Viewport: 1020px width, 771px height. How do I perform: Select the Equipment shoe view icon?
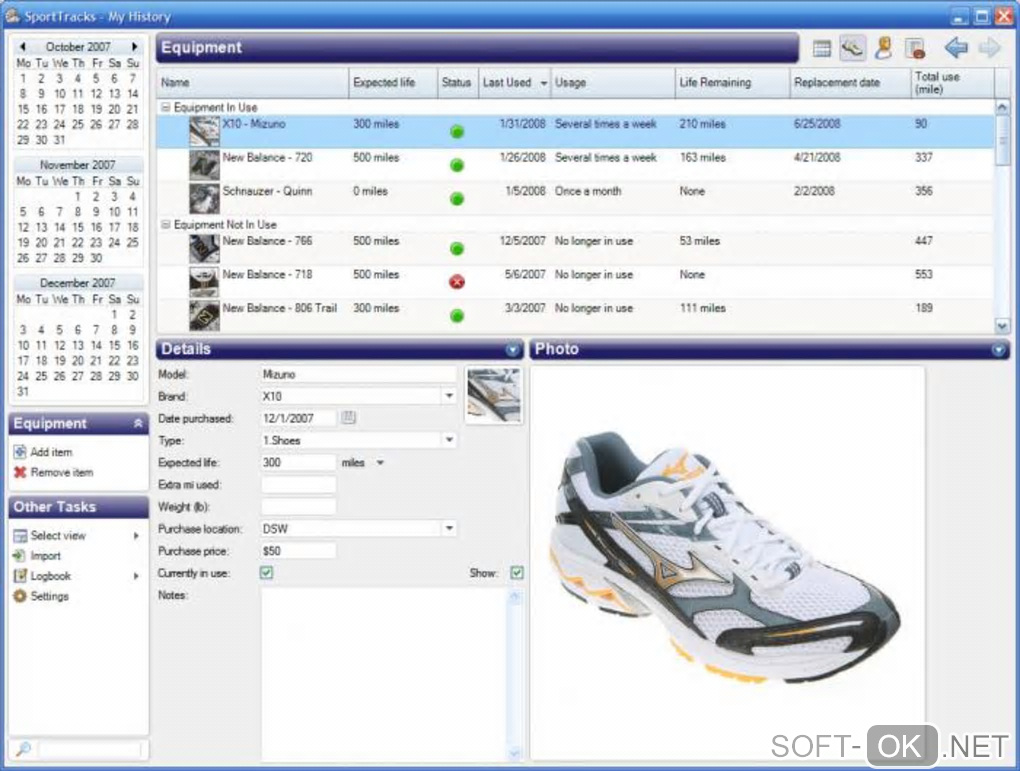tap(852, 48)
